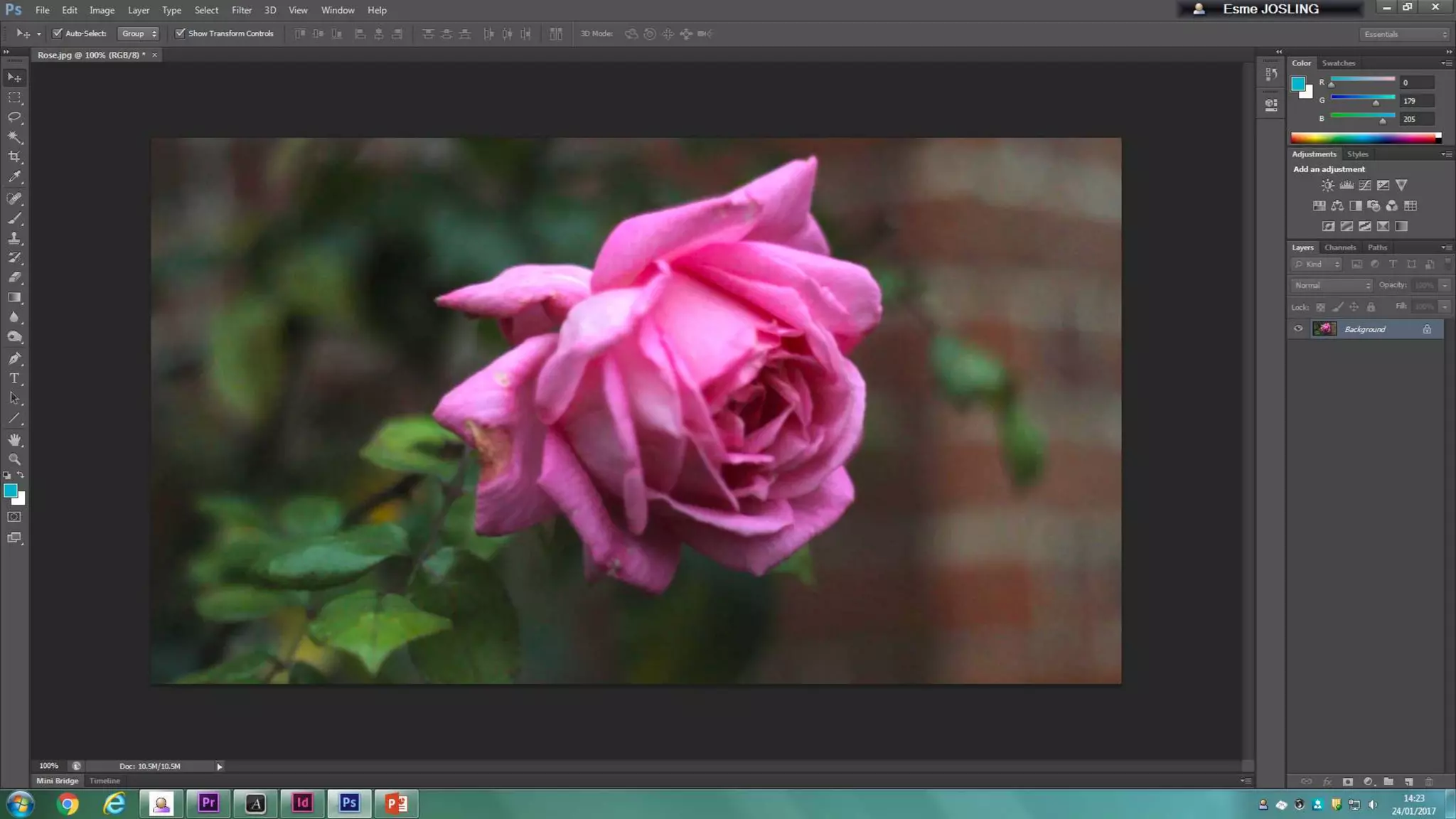Select the Blur tool
This screenshot has width=1456, height=819.
14,318
